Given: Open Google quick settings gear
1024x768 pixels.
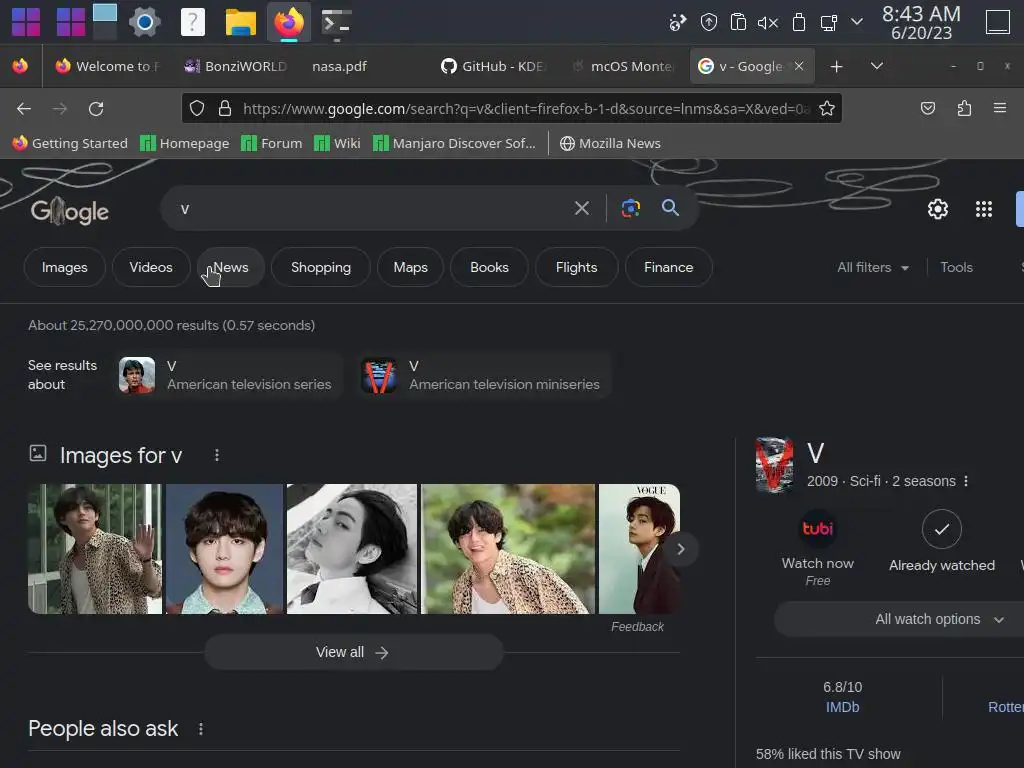Looking at the screenshot, I should coord(938,209).
